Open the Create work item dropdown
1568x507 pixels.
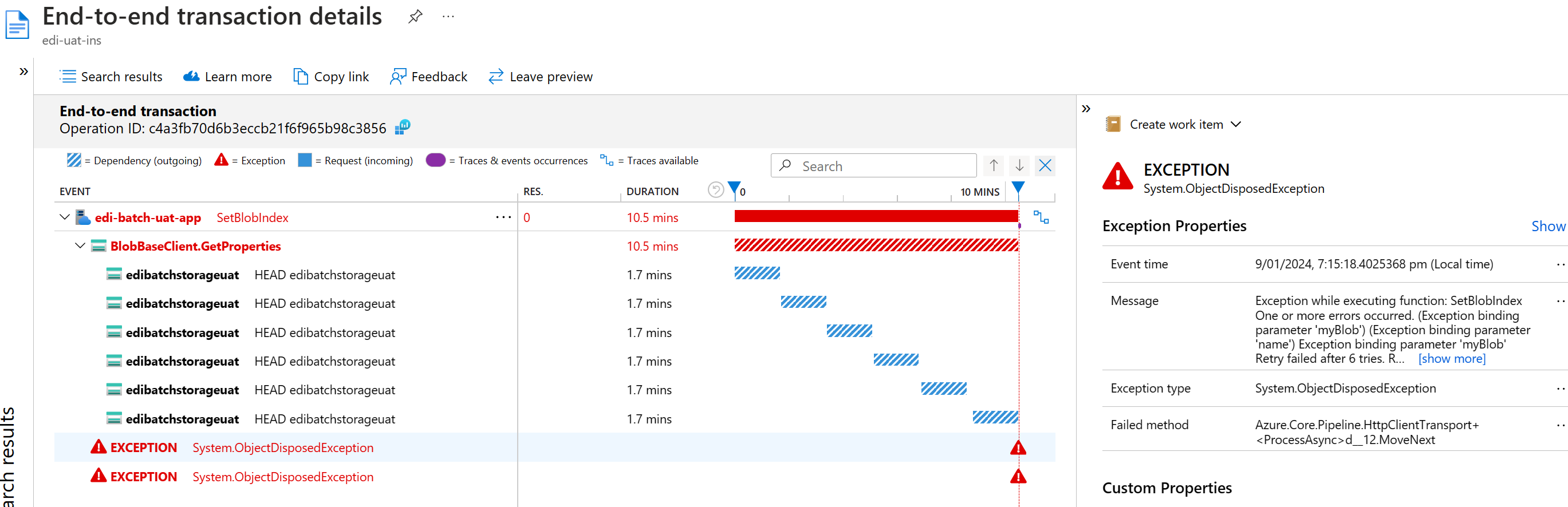[1175, 125]
